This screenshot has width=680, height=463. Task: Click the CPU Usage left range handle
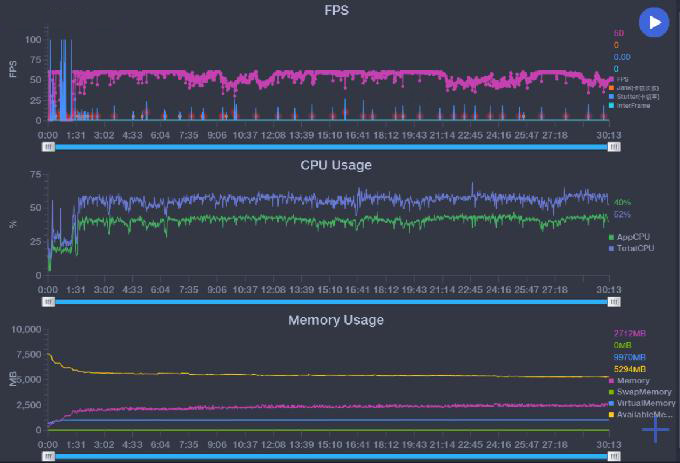click(49, 302)
